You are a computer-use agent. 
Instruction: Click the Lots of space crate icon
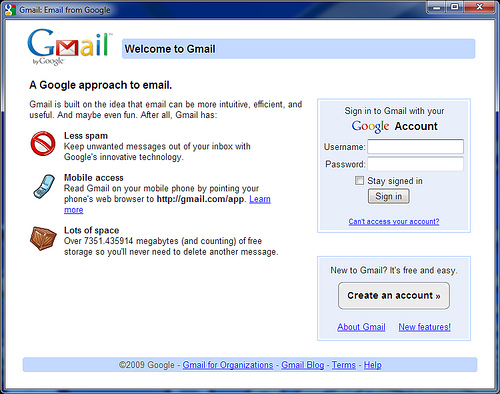43,238
